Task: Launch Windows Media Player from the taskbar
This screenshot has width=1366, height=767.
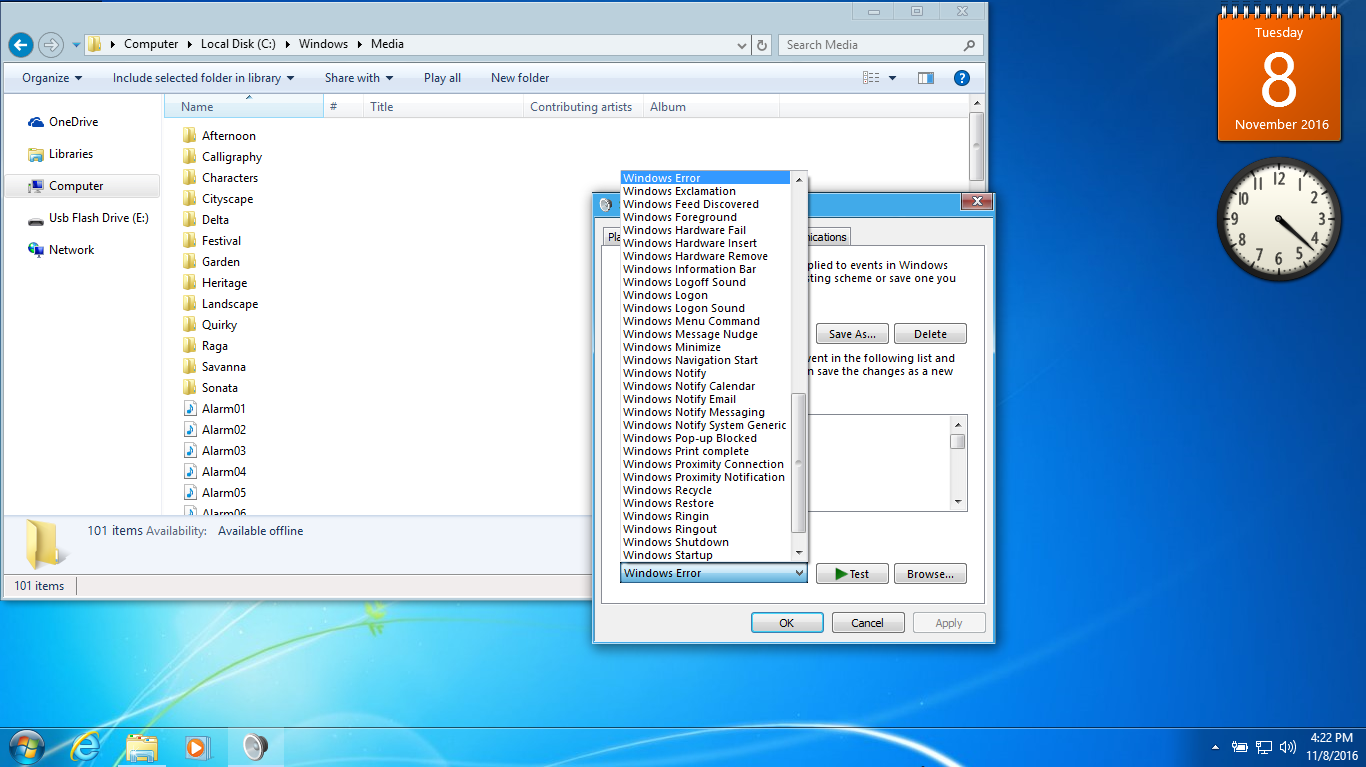Action: coord(197,746)
